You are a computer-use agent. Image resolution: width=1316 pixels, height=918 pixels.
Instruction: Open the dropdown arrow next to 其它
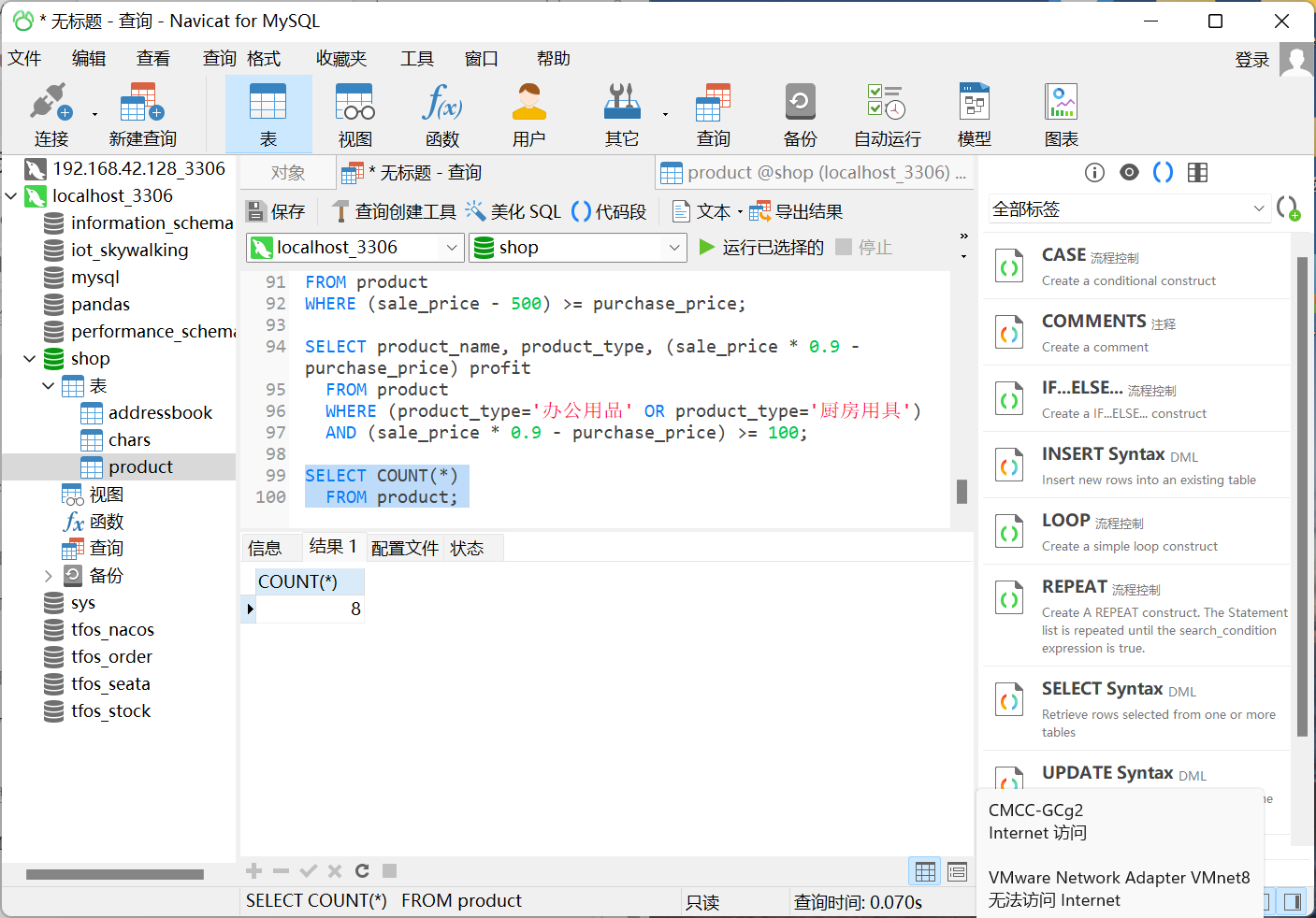[x=665, y=114]
